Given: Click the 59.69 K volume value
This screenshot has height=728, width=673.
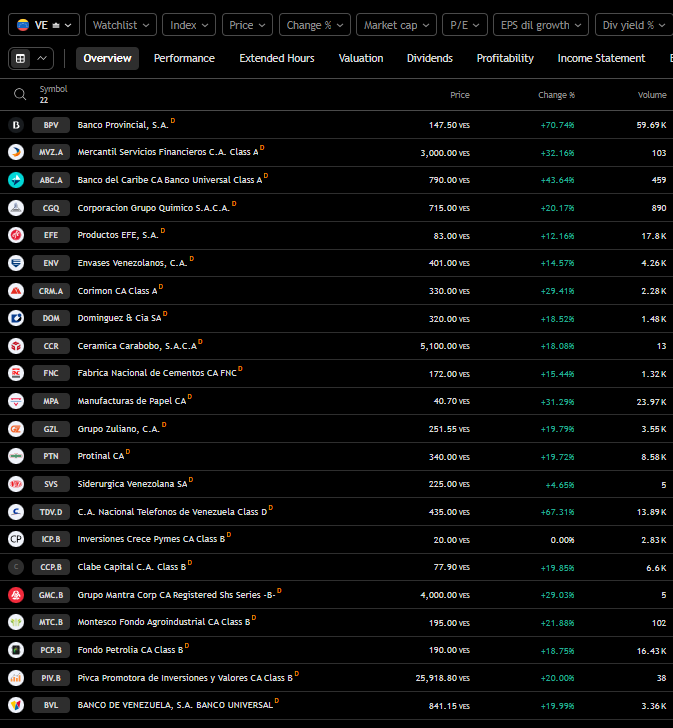Looking at the screenshot, I should point(651,125).
